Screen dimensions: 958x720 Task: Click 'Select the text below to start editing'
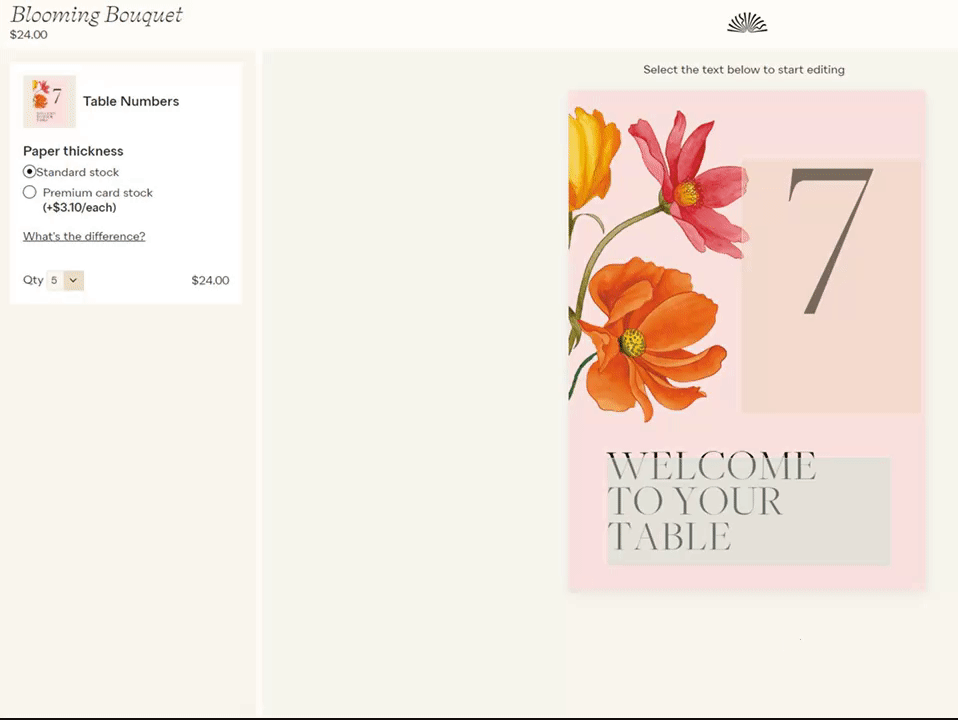tap(744, 70)
